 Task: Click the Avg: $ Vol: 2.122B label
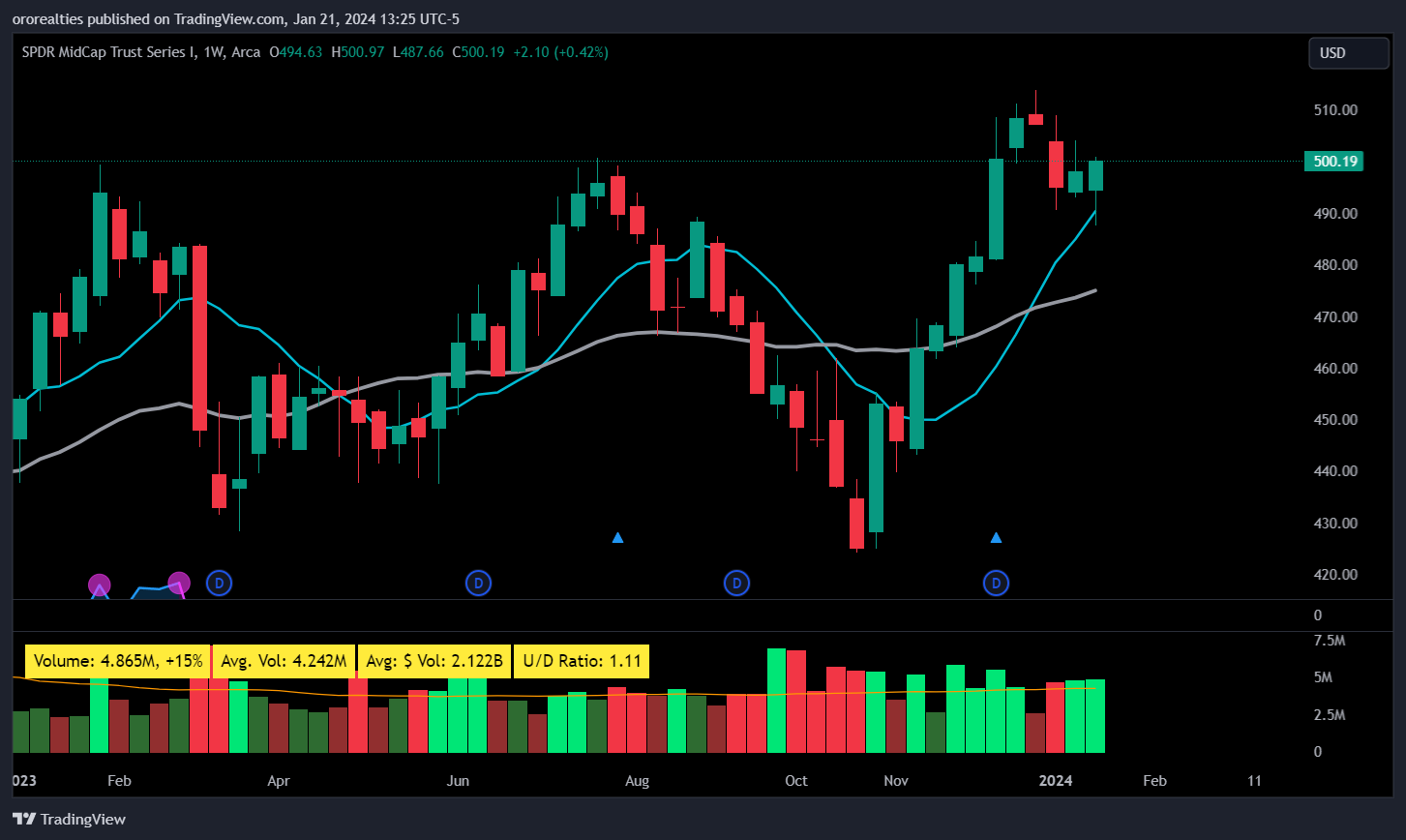coord(434,662)
